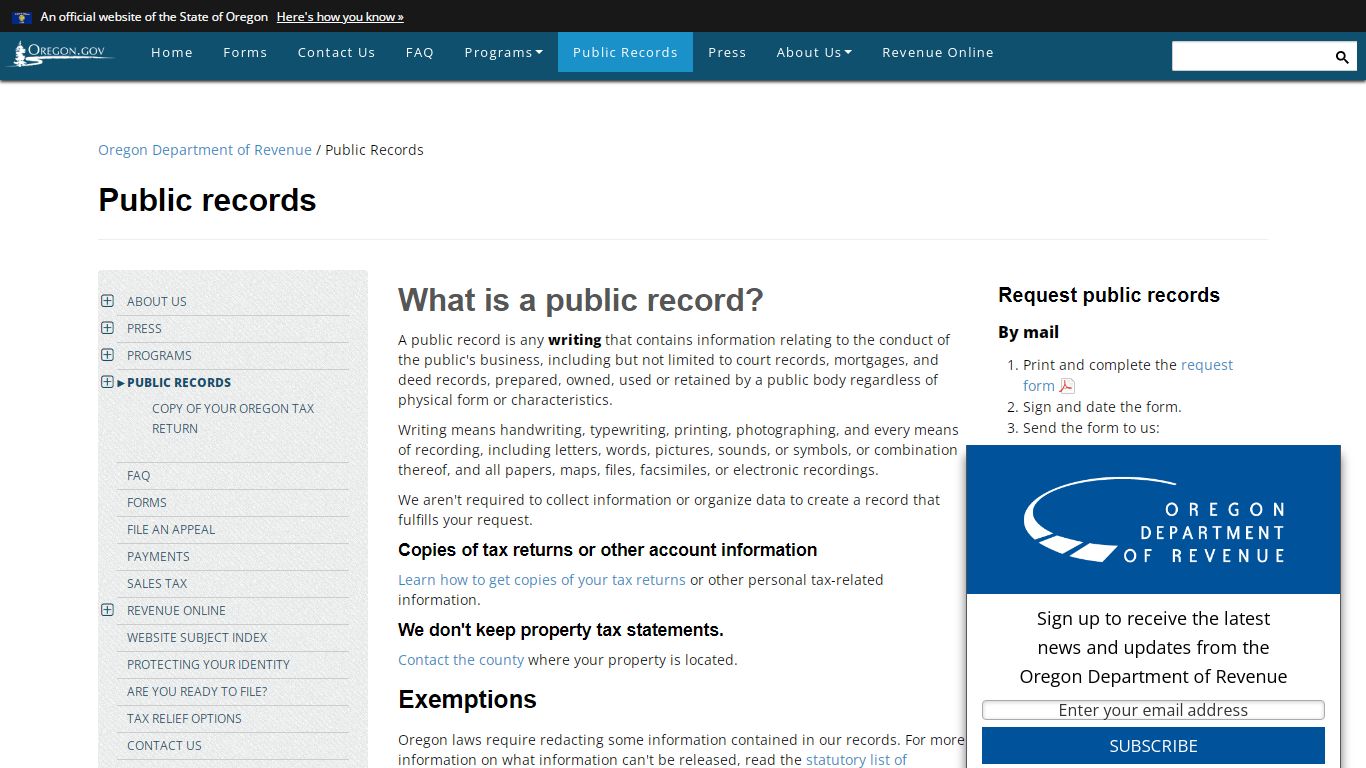Select the Public Records nav tab
This screenshot has width=1366, height=768.
click(625, 52)
